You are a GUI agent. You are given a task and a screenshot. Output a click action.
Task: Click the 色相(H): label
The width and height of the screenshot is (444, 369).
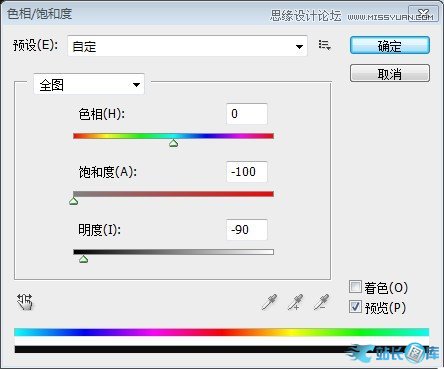pyautogui.click(x=102, y=114)
